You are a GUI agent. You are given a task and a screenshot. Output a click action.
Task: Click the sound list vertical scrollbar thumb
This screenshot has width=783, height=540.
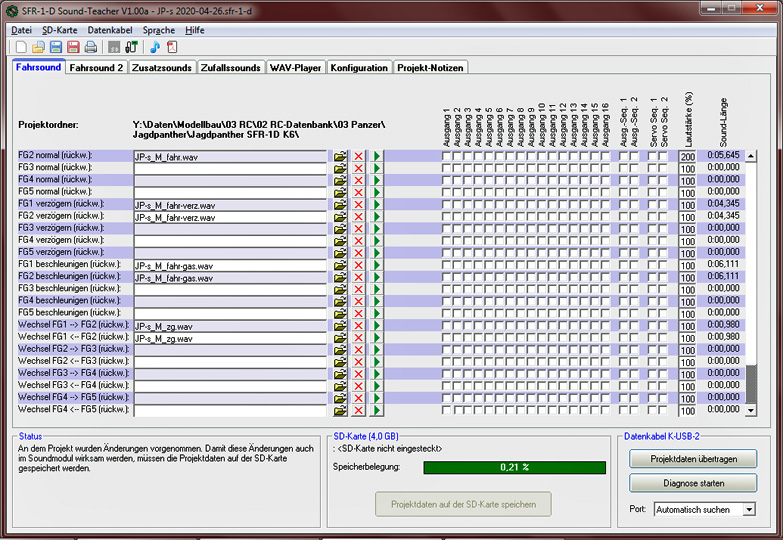tap(751, 385)
